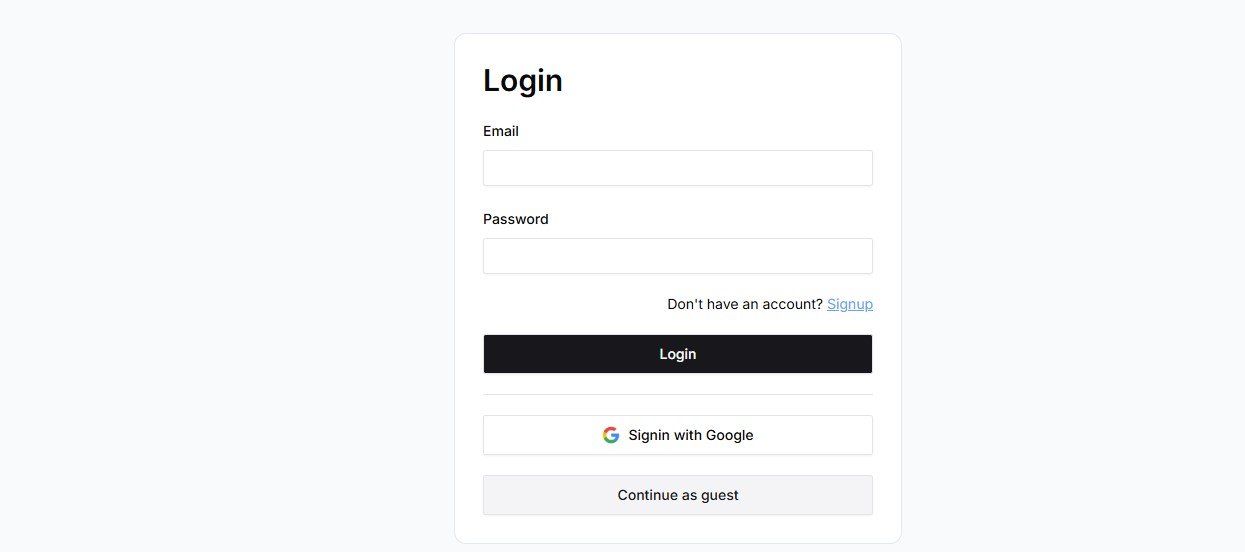Screen dimensions: 1245x552
Task: Click the "Signin with Google" button text
Action: coord(691,435)
